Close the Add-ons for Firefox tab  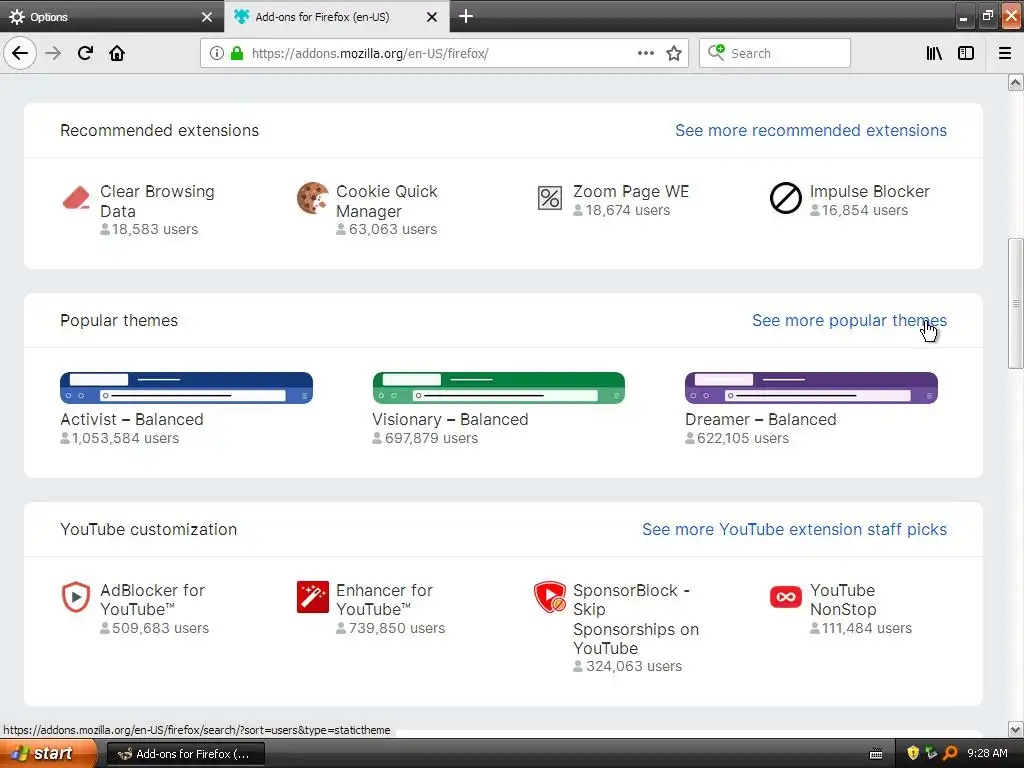click(432, 17)
